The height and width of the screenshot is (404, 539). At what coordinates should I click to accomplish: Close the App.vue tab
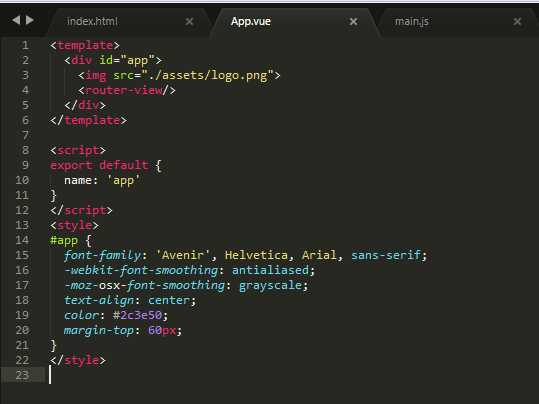353,22
